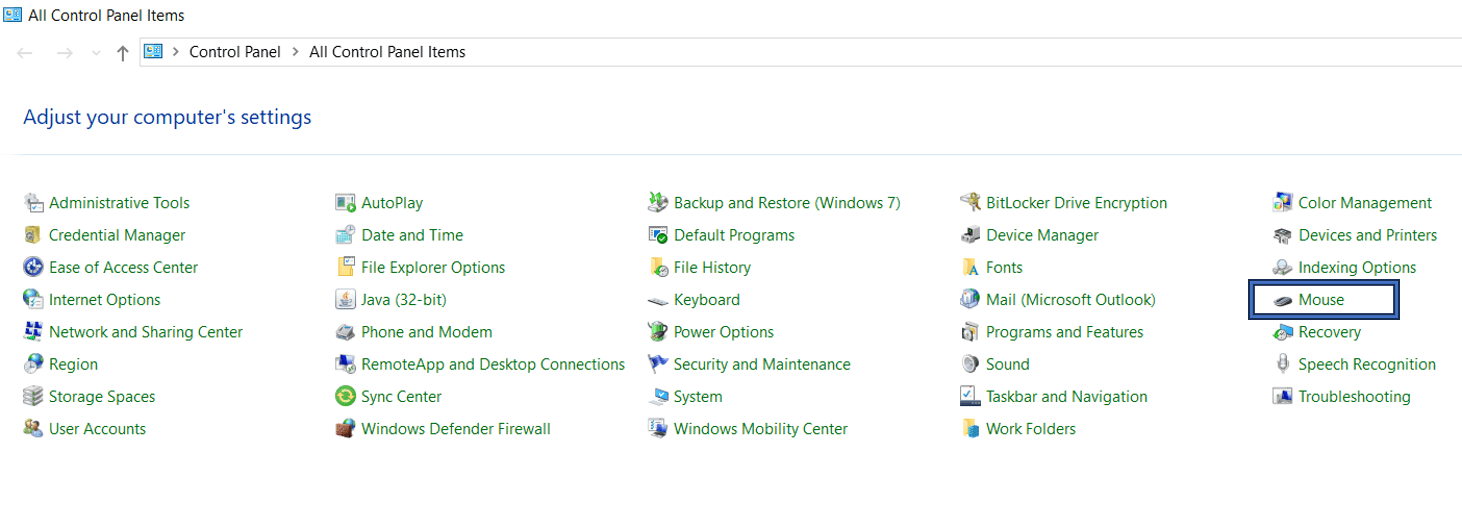The height and width of the screenshot is (516, 1462).
Task: Open the Devices and Printers icon
Action: pos(1282,235)
